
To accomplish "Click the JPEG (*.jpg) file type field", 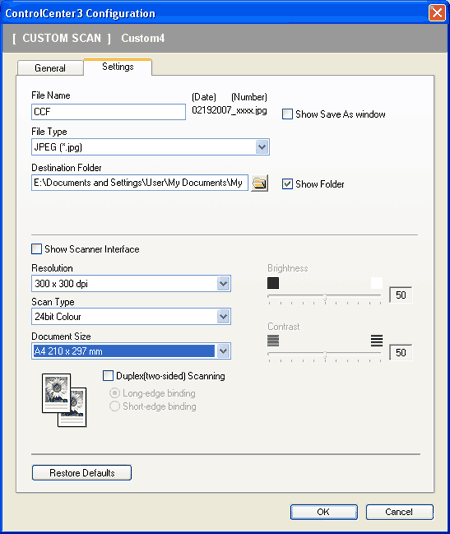I will (150, 147).
